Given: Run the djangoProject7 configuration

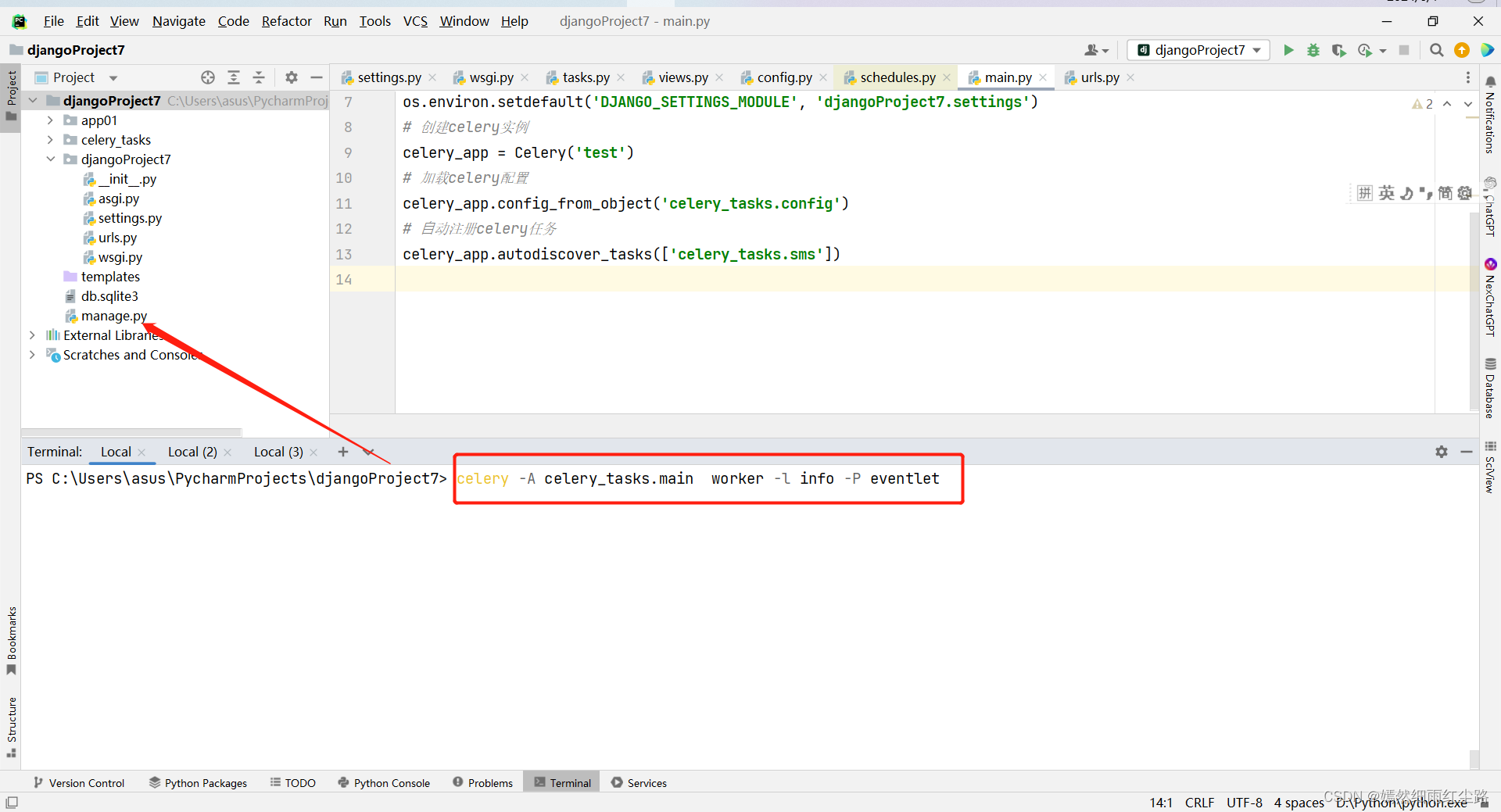Looking at the screenshot, I should pos(1288,49).
